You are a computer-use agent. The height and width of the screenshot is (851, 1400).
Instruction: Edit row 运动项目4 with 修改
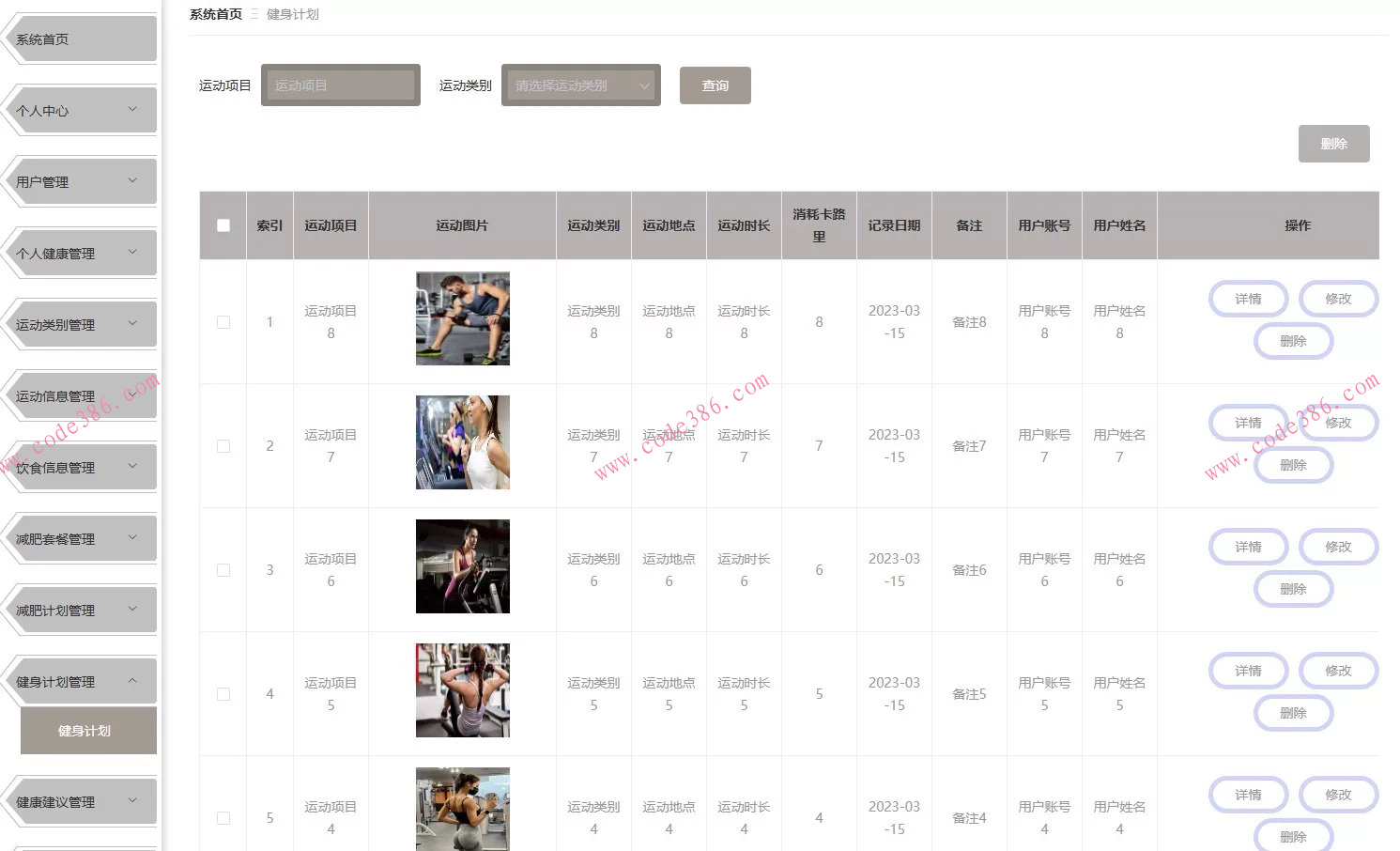(x=1339, y=795)
